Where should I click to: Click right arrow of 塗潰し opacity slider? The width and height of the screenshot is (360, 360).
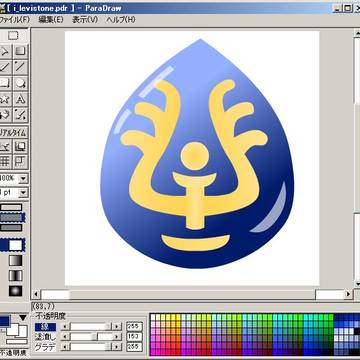(x=117, y=337)
